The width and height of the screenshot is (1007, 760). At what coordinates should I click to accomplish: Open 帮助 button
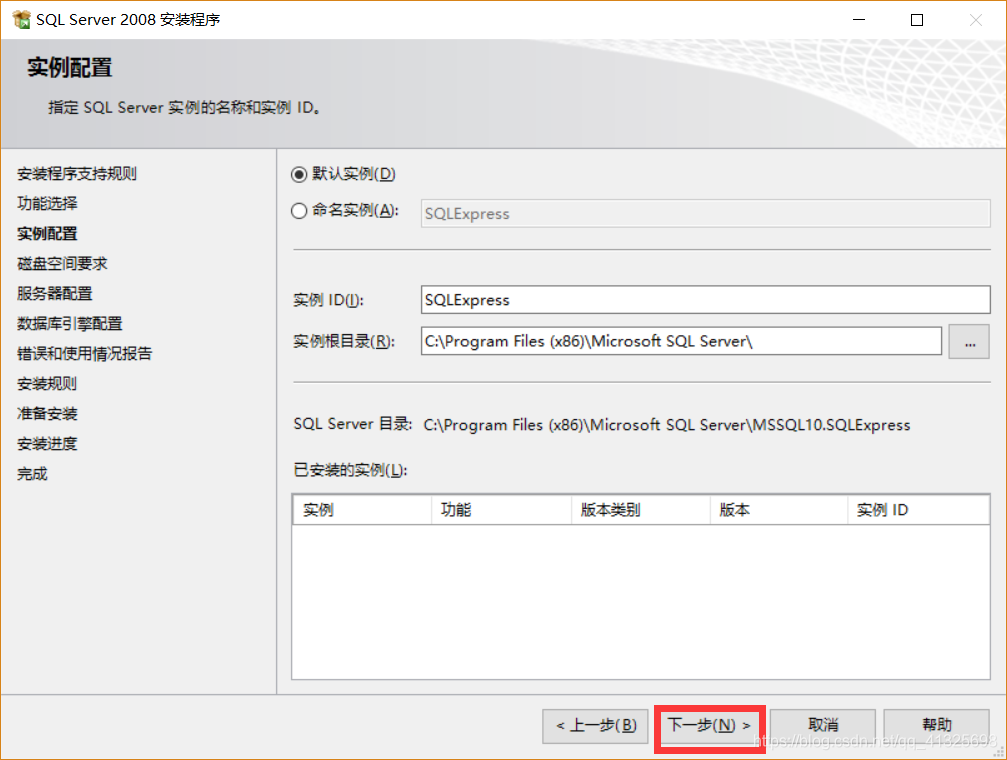click(x=936, y=726)
